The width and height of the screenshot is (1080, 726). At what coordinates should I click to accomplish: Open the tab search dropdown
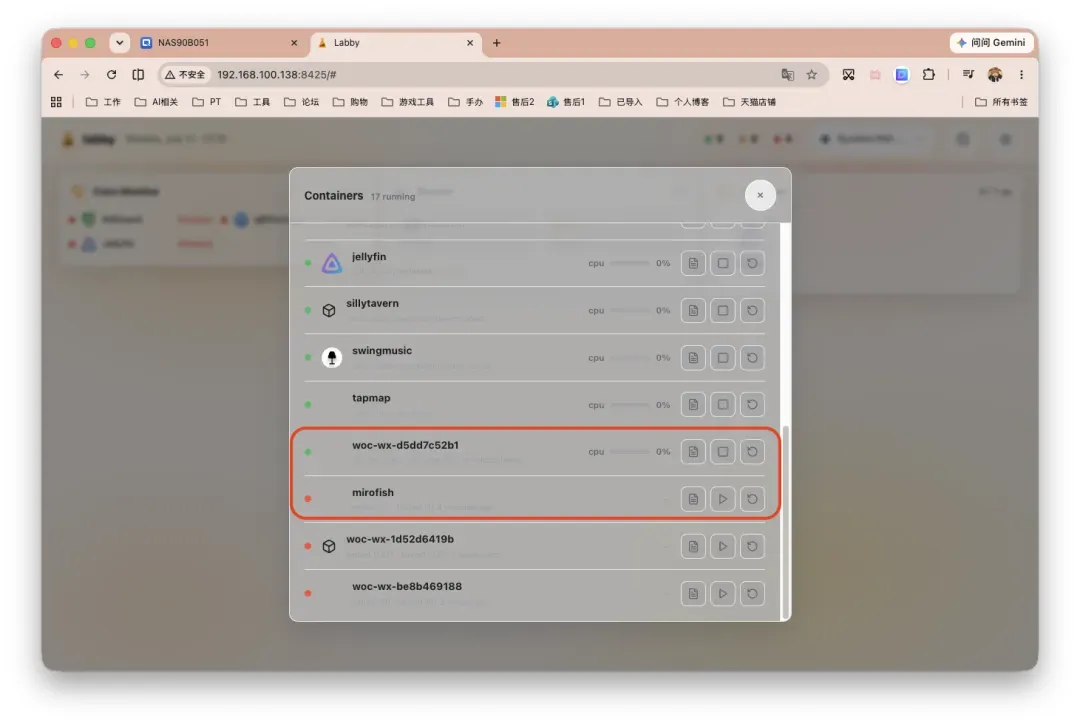(x=119, y=43)
